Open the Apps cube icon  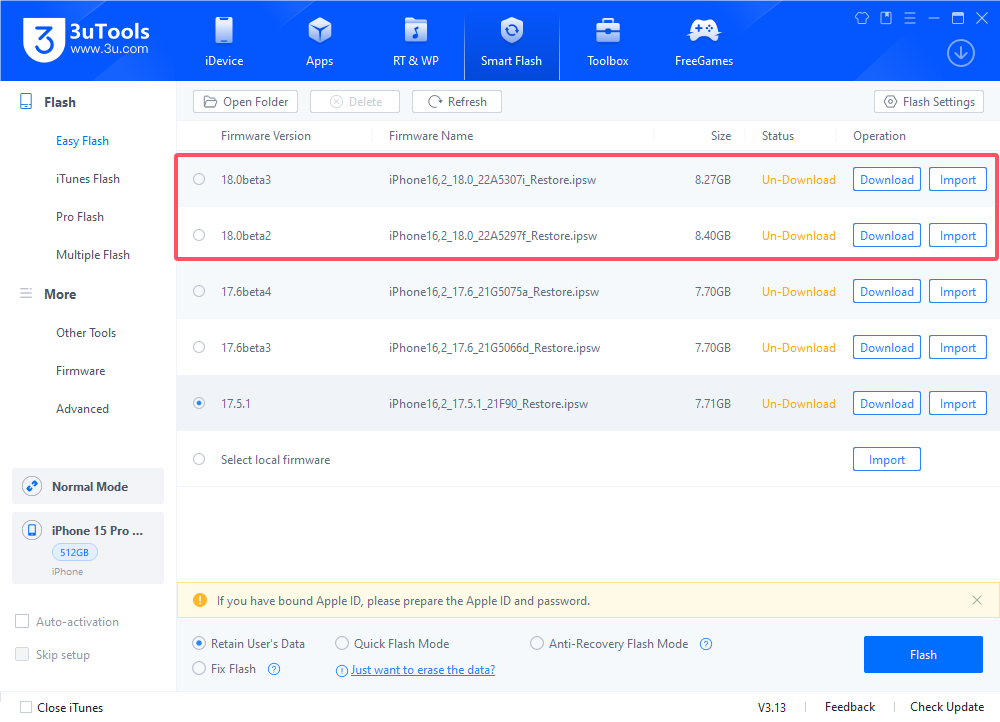click(x=320, y=31)
